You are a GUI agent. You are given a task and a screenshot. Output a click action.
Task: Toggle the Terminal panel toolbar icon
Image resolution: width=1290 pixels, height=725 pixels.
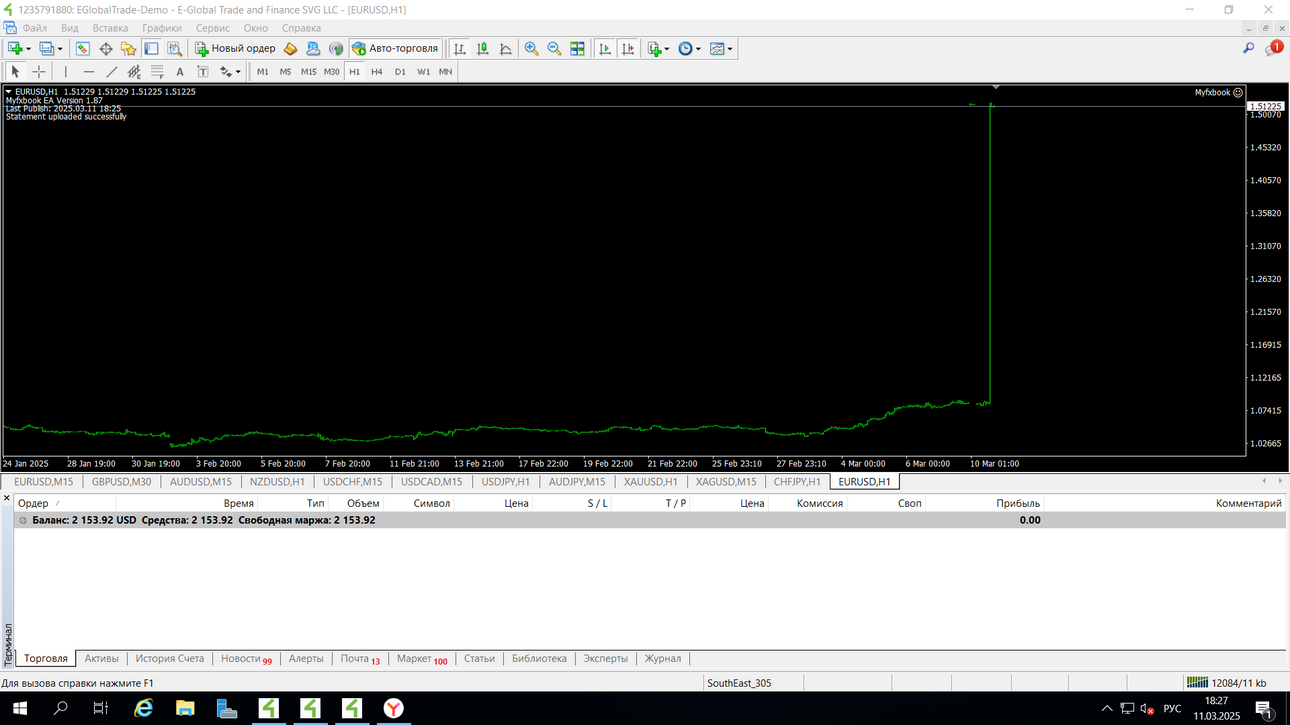click(151, 48)
